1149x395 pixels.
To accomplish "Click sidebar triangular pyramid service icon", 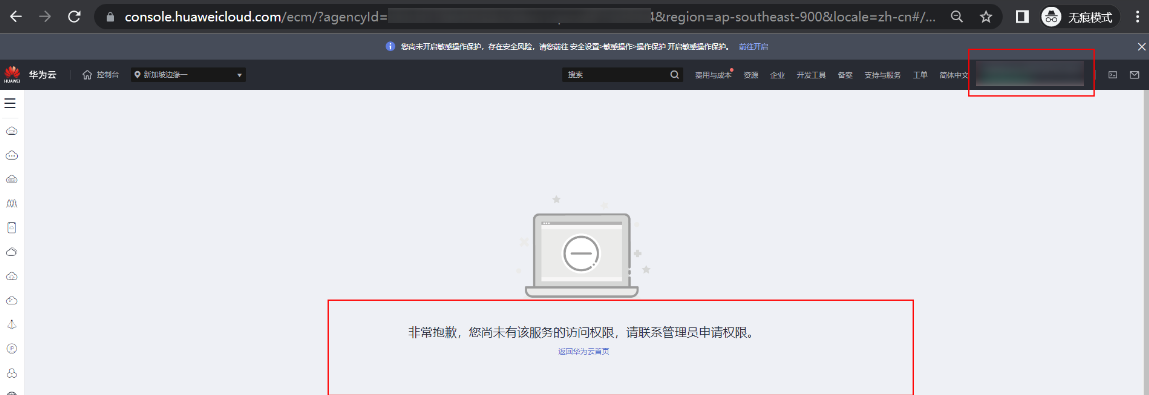I will click(x=11, y=325).
